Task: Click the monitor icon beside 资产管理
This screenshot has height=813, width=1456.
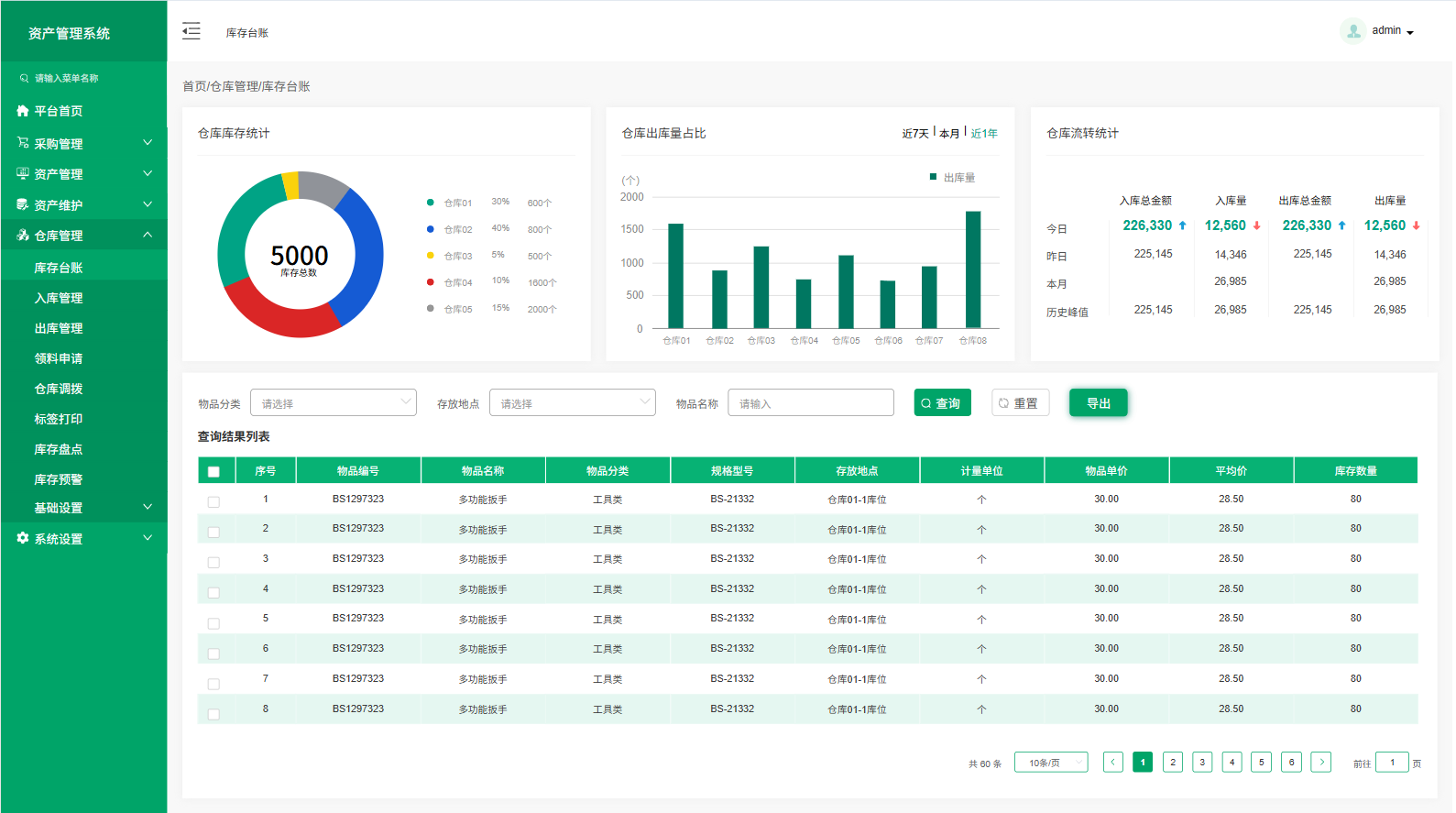Action: coord(23,173)
